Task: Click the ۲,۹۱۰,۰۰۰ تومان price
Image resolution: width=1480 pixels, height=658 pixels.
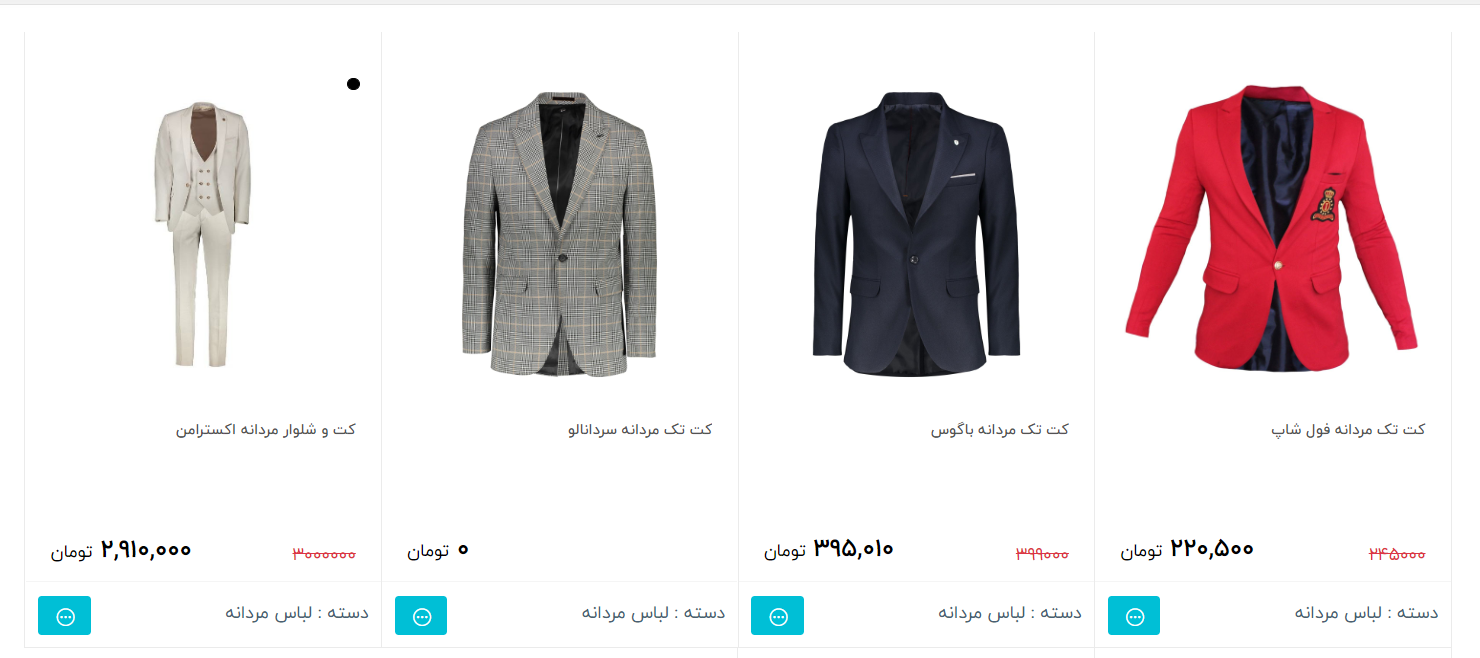Action: [121, 549]
